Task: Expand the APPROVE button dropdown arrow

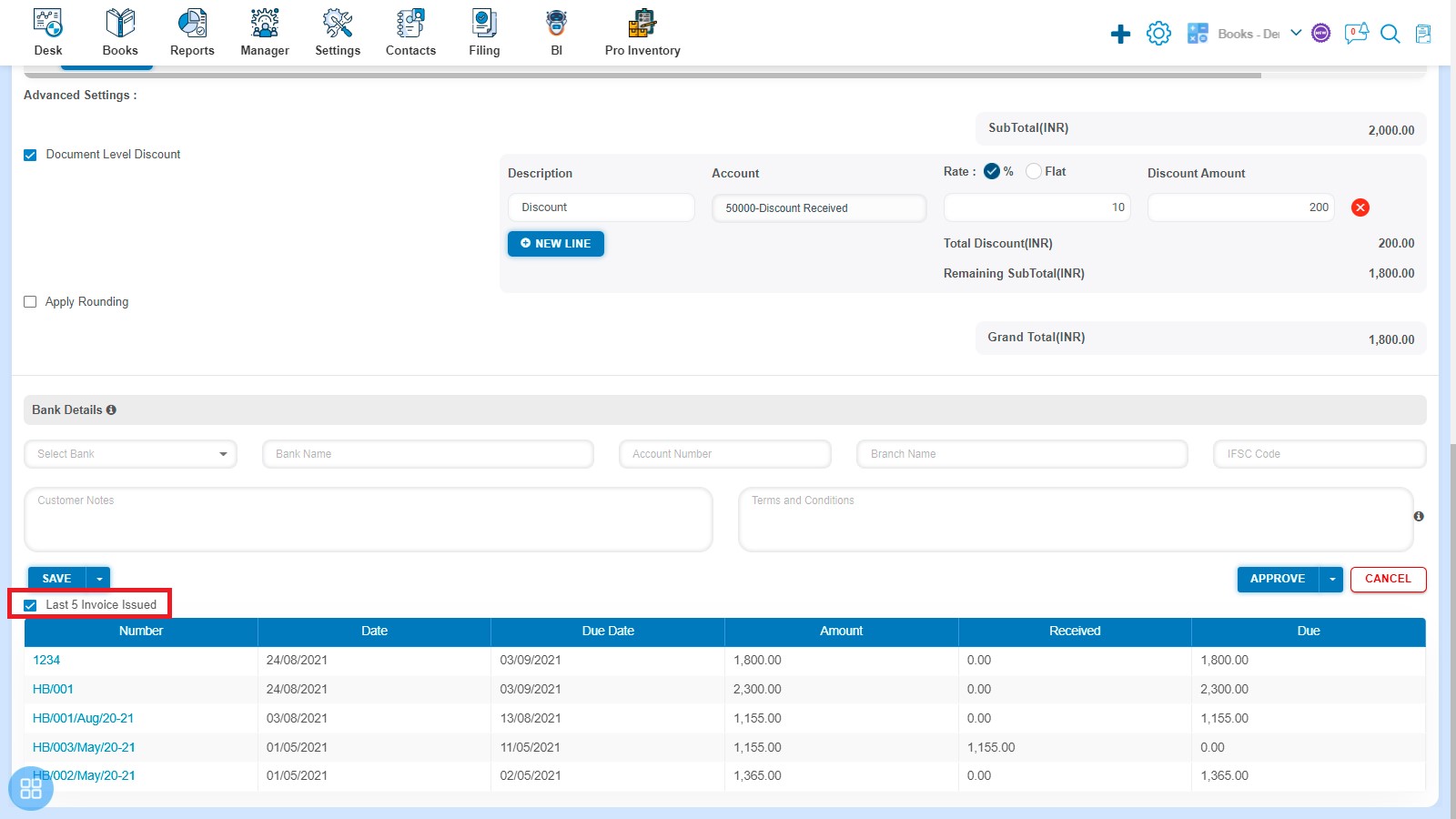Action: [x=1332, y=579]
